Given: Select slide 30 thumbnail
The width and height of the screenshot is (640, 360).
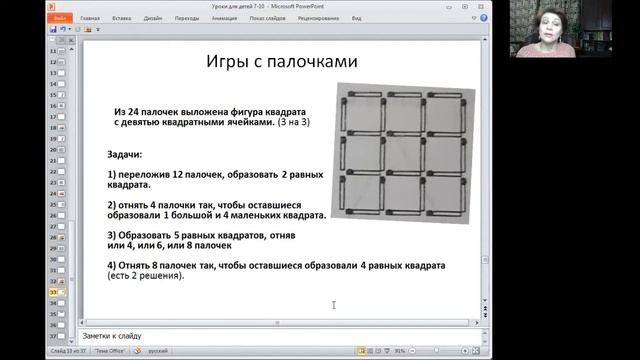Looking at the screenshot, I should (x=61, y=259).
